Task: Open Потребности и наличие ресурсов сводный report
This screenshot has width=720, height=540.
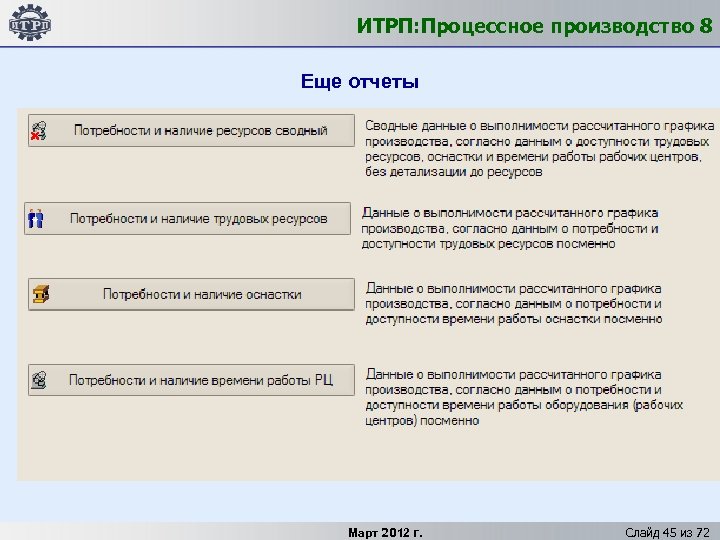Action: point(191,131)
